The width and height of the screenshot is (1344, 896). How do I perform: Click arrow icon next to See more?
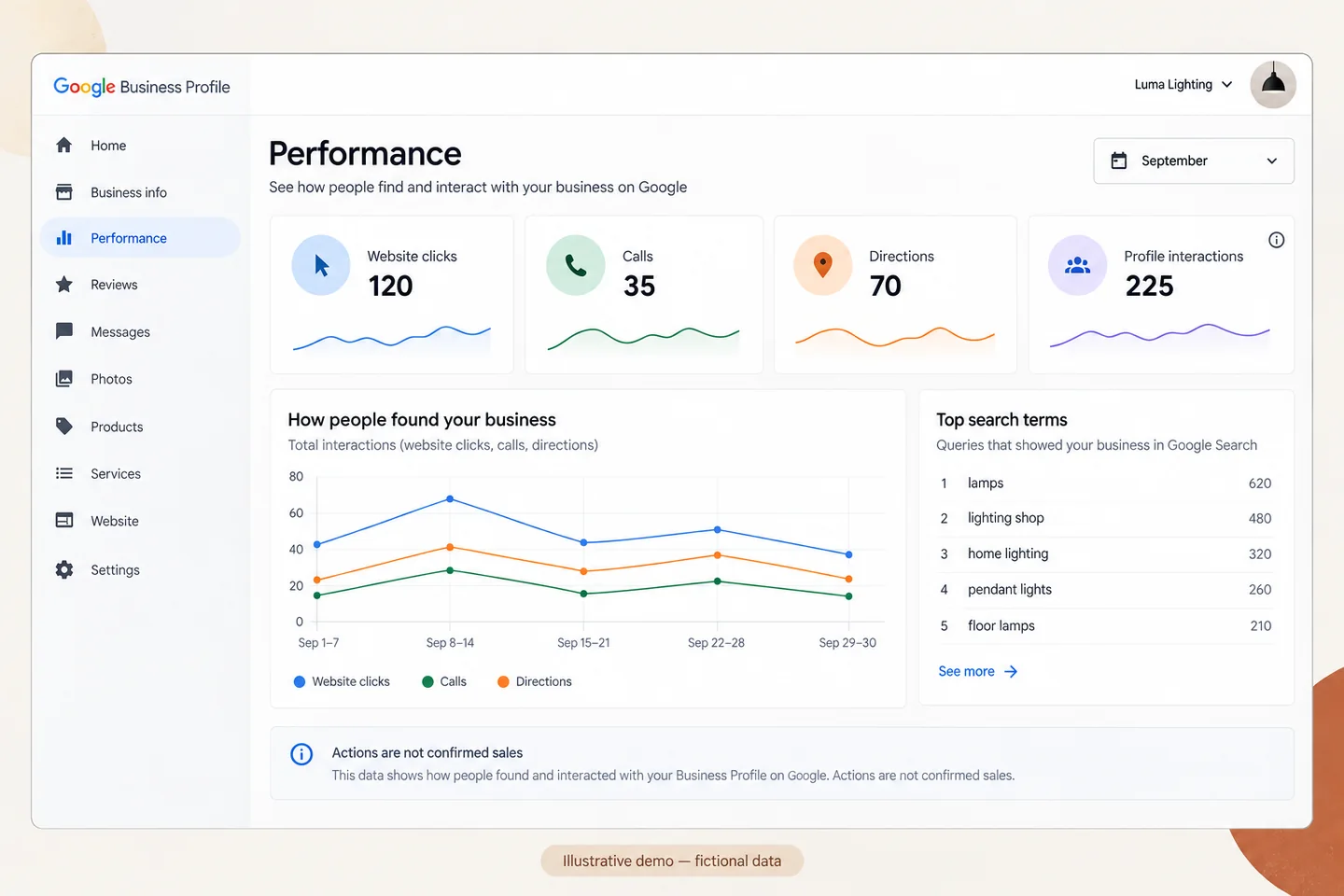(1010, 671)
